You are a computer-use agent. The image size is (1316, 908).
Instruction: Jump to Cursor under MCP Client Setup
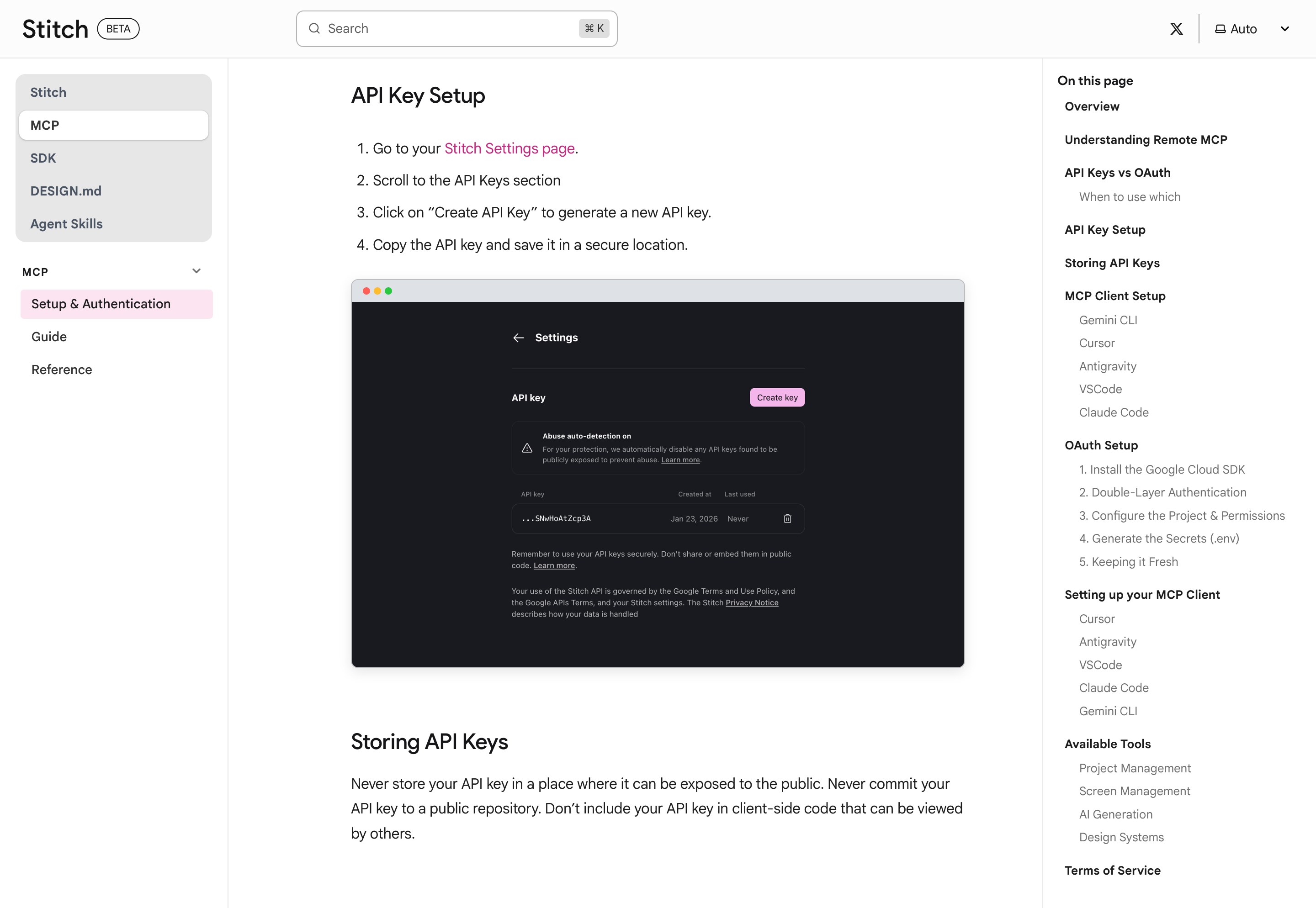click(1097, 343)
